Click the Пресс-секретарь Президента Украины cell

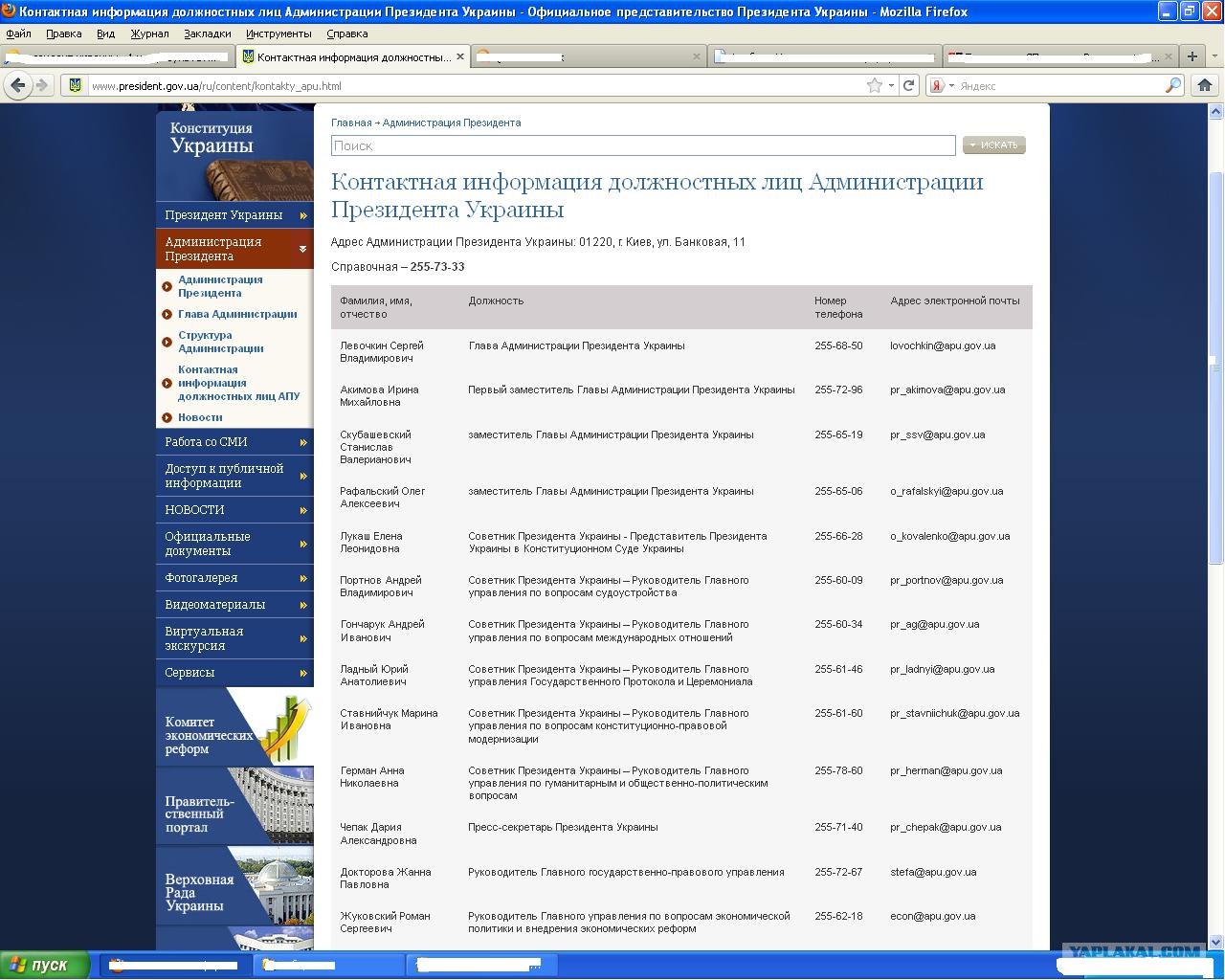(x=563, y=827)
